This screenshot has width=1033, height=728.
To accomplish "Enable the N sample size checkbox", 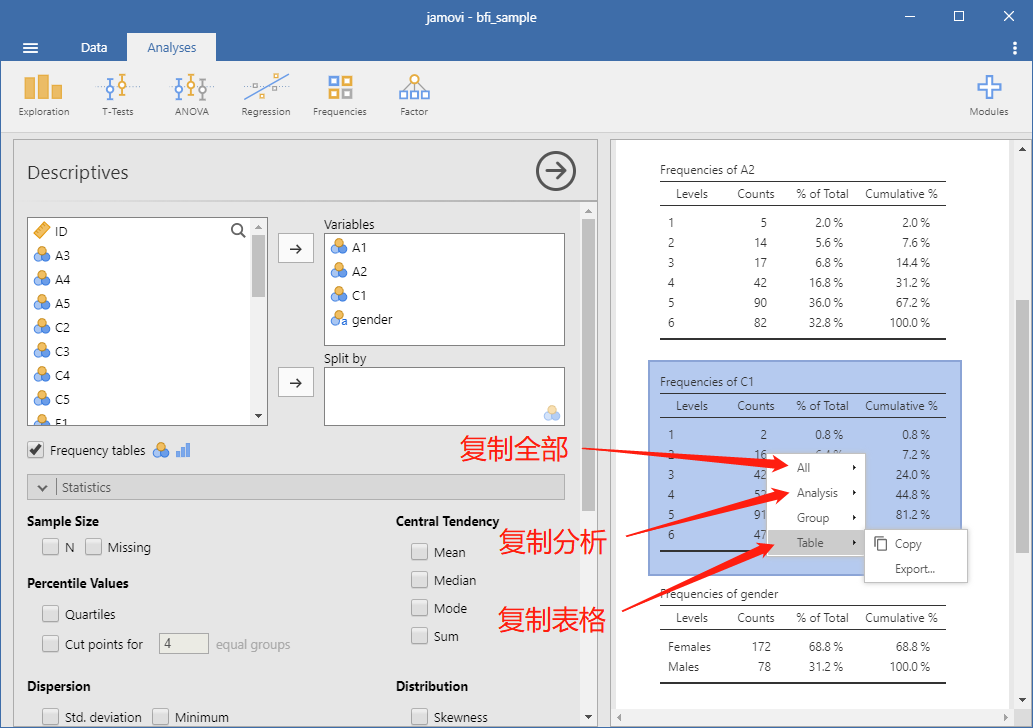I will [50, 547].
